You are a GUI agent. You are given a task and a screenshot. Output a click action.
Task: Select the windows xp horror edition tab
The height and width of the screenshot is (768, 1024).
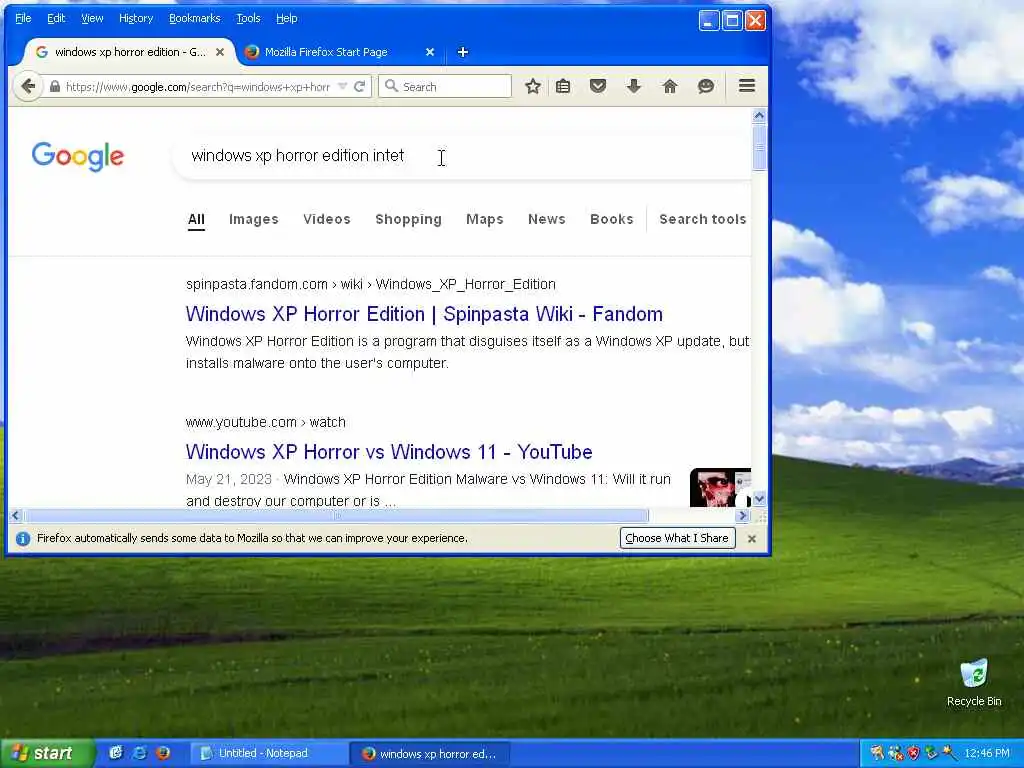click(129, 52)
